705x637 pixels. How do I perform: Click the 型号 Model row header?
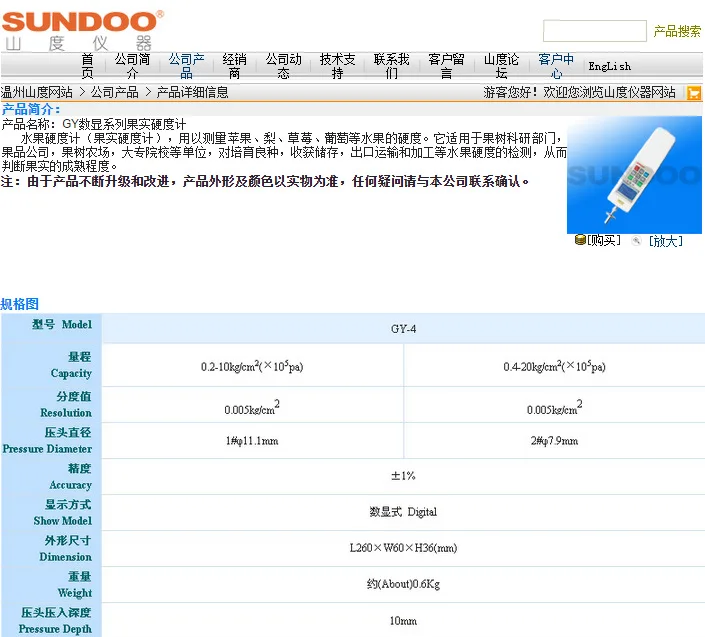pyautogui.click(x=51, y=328)
